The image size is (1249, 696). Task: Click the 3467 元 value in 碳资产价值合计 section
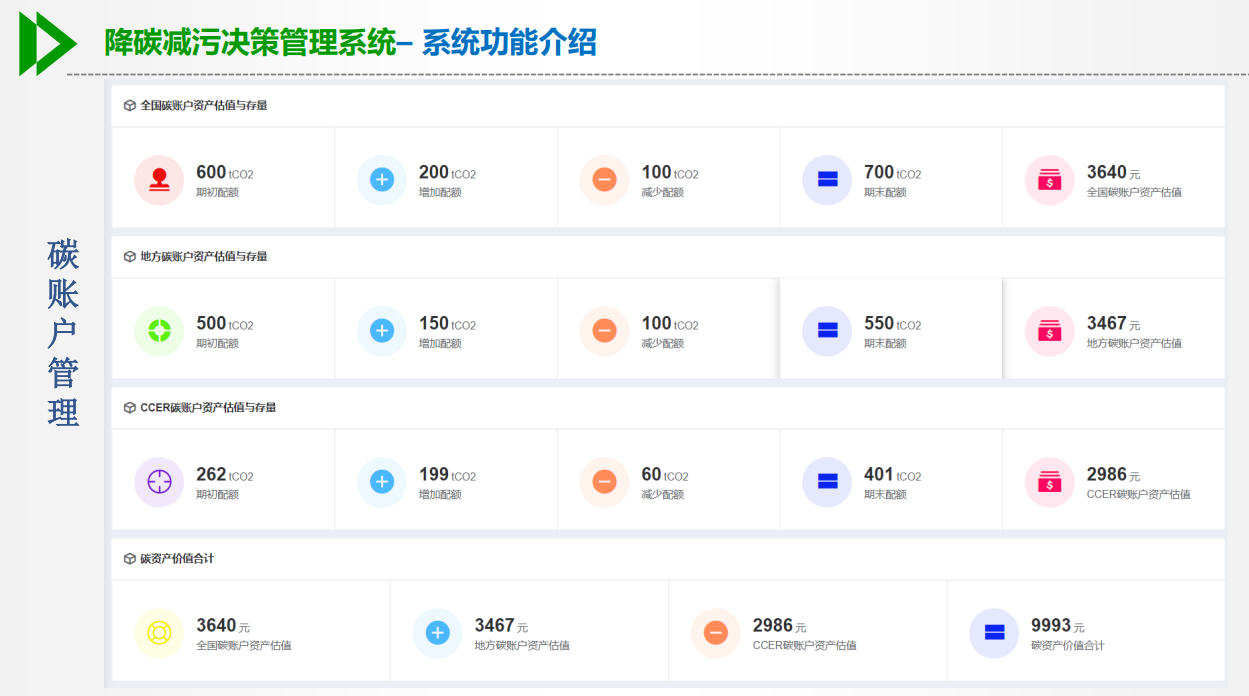click(501, 626)
